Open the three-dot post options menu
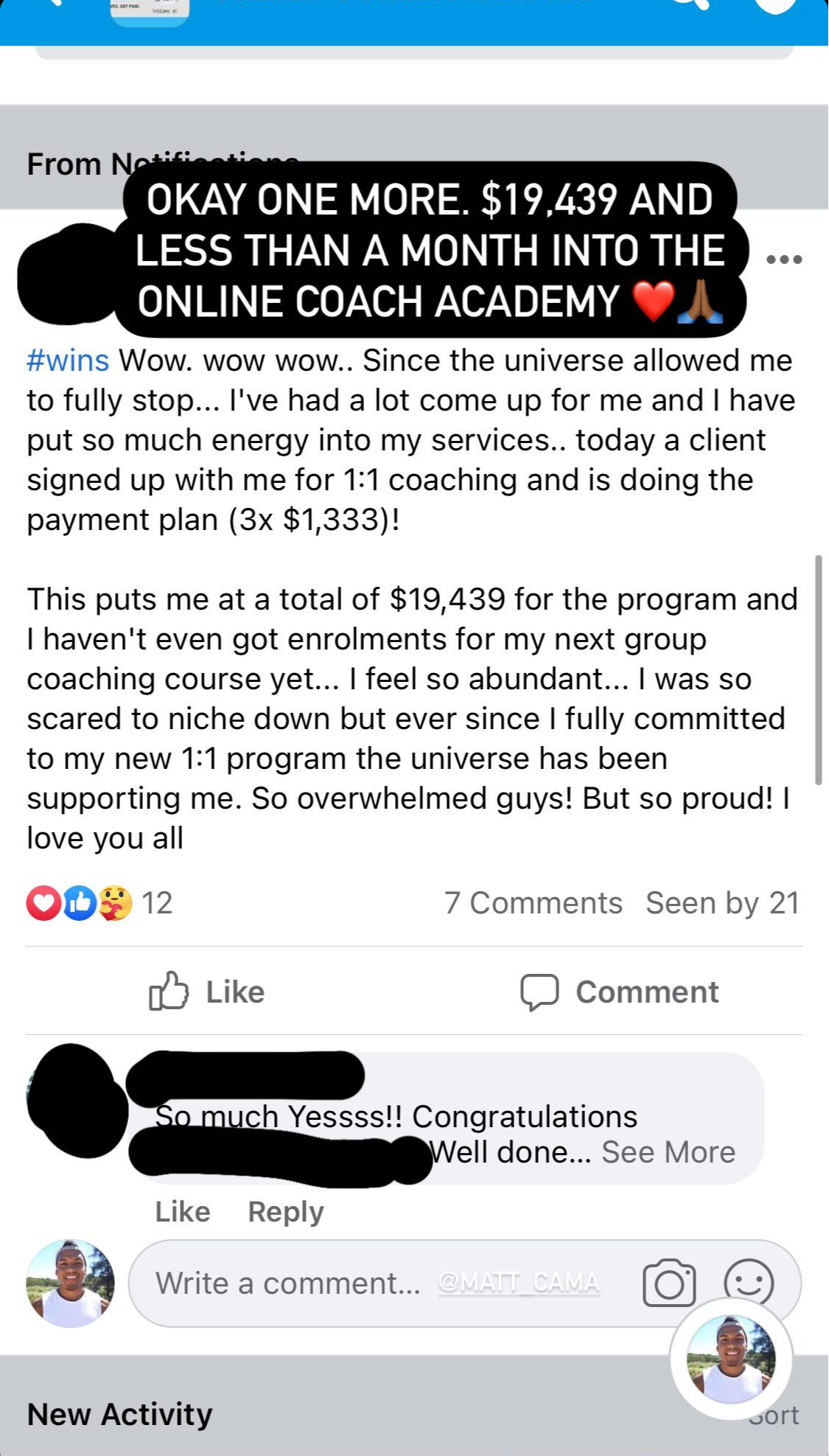The image size is (829, 1456). pyautogui.click(x=784, y=259)
